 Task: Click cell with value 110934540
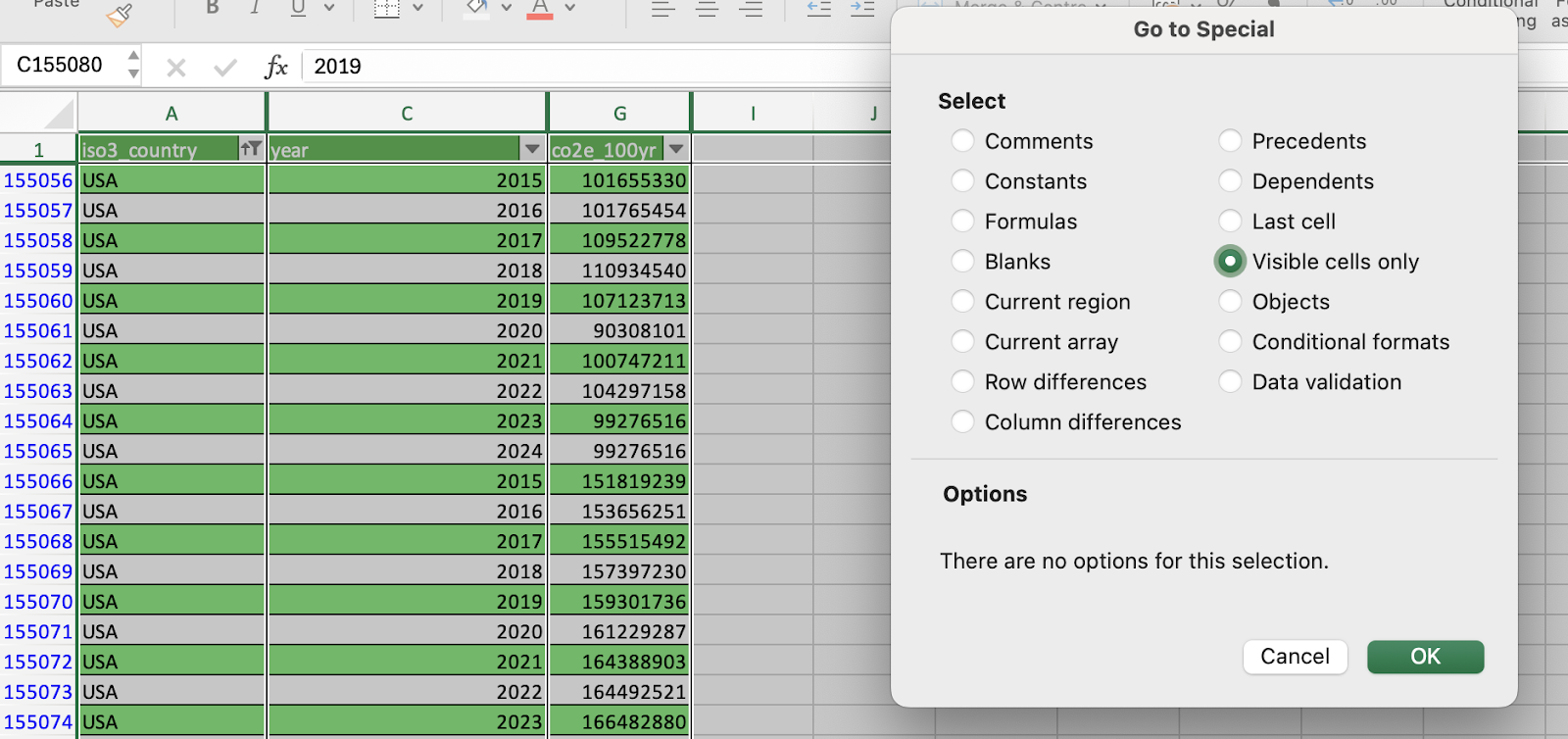pyautogui.click(x=619, y=271)
